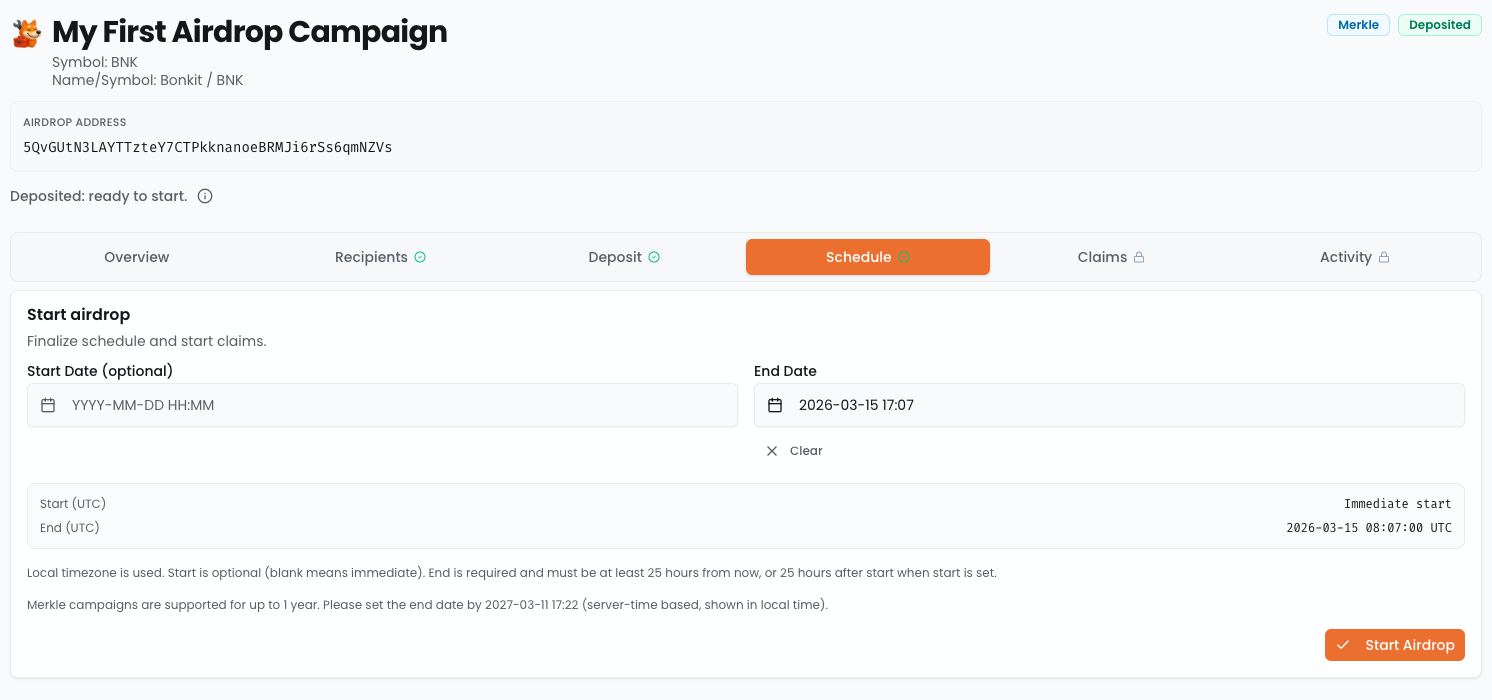Click the info icon beside deposit status

pos(205,196)
